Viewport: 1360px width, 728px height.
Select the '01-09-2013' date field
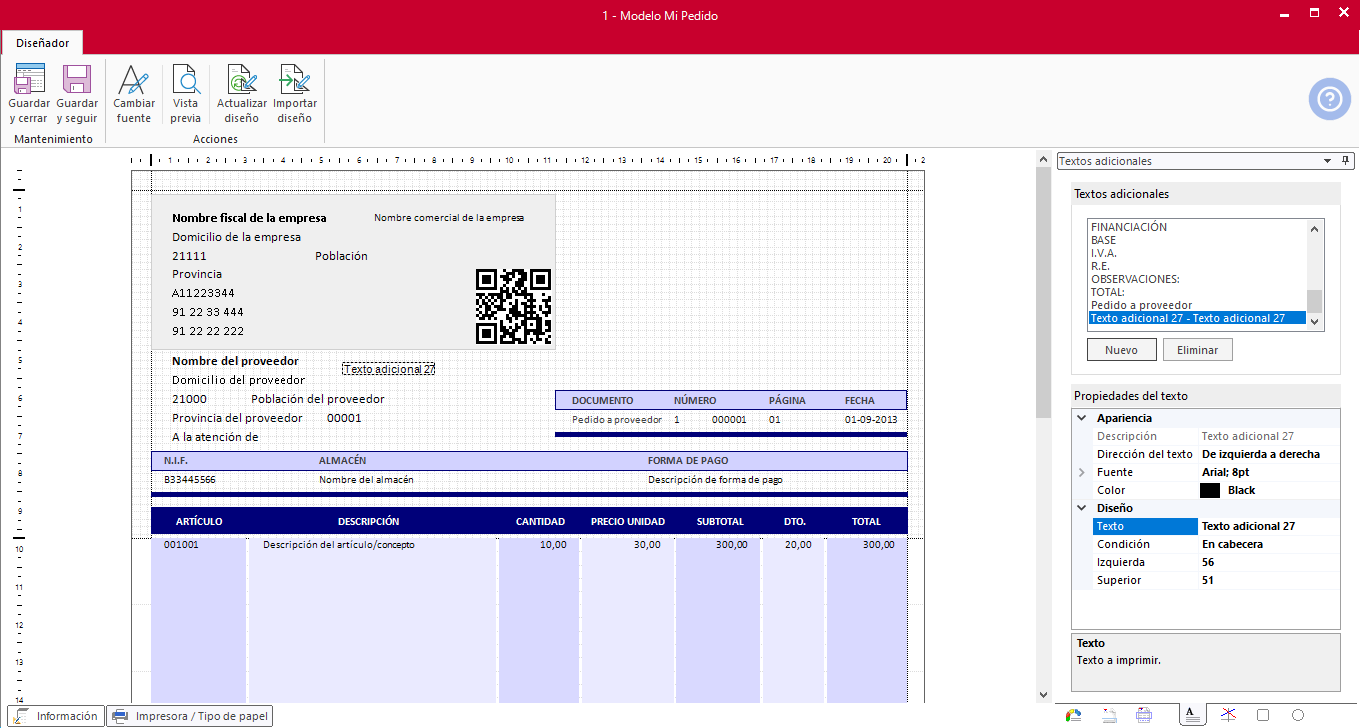pos(871,420)
